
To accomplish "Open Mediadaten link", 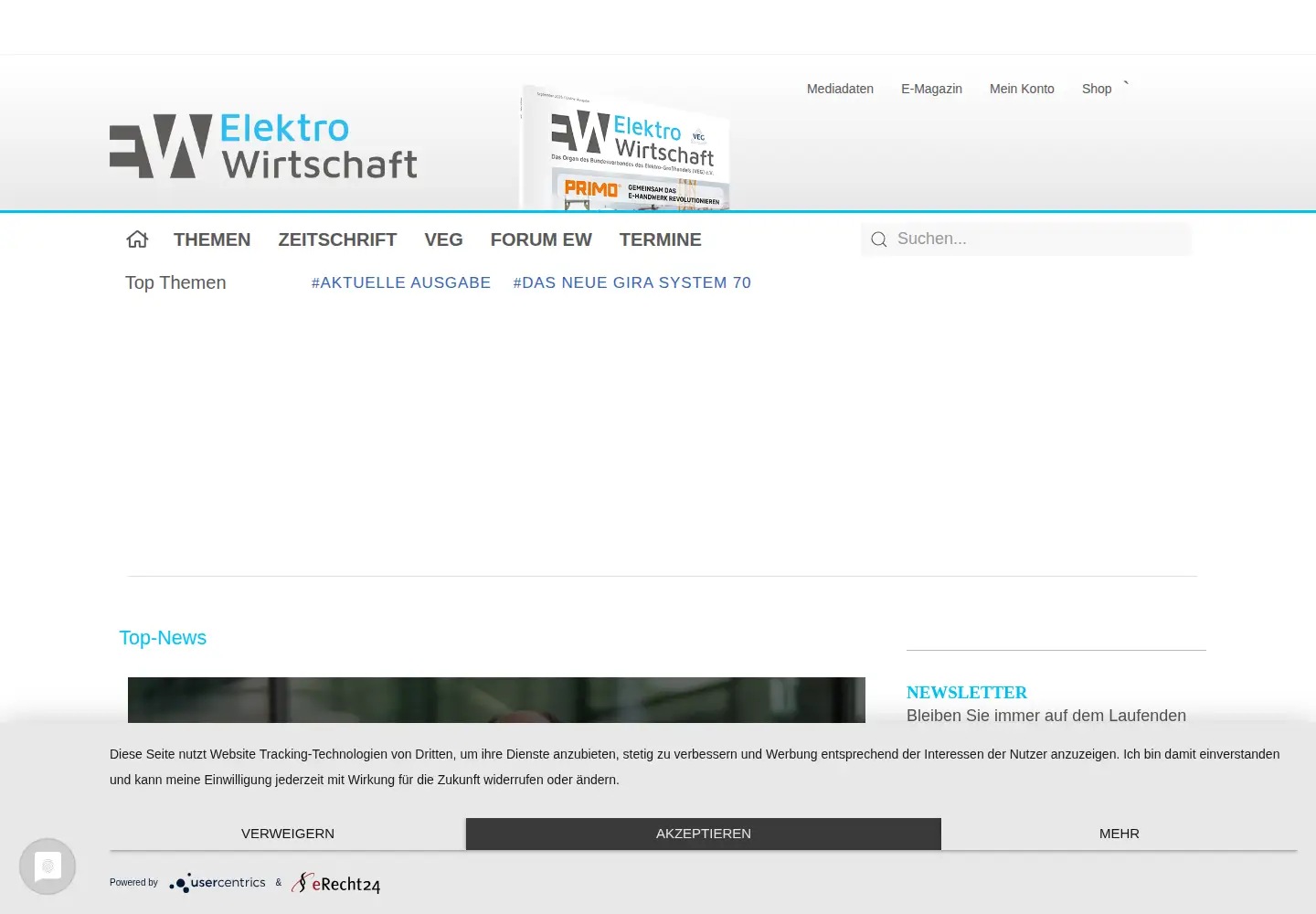I will pos(840,89).
